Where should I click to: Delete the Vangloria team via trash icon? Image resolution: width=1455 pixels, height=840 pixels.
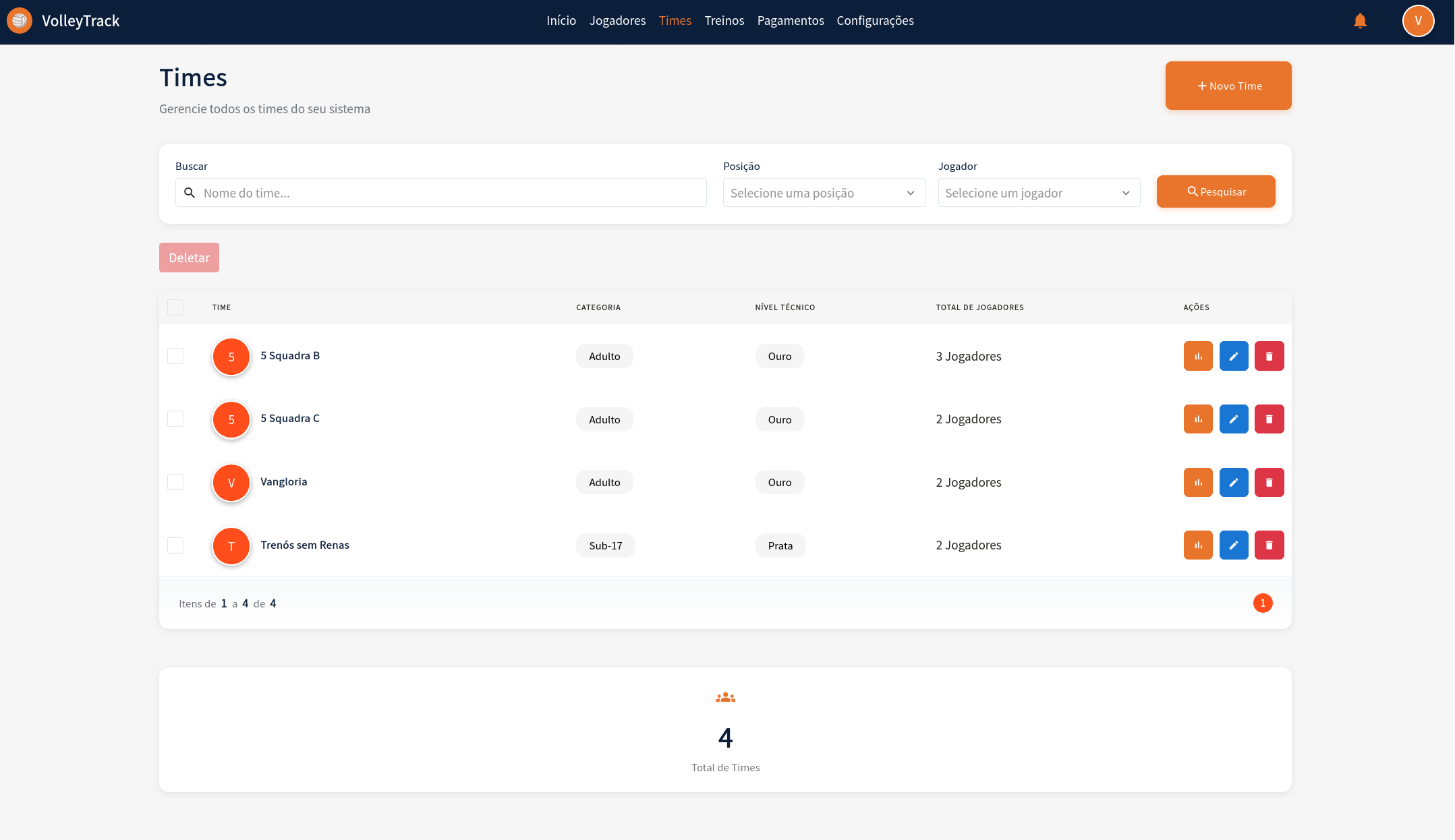pyautogui.click(x=1269, y=482)
